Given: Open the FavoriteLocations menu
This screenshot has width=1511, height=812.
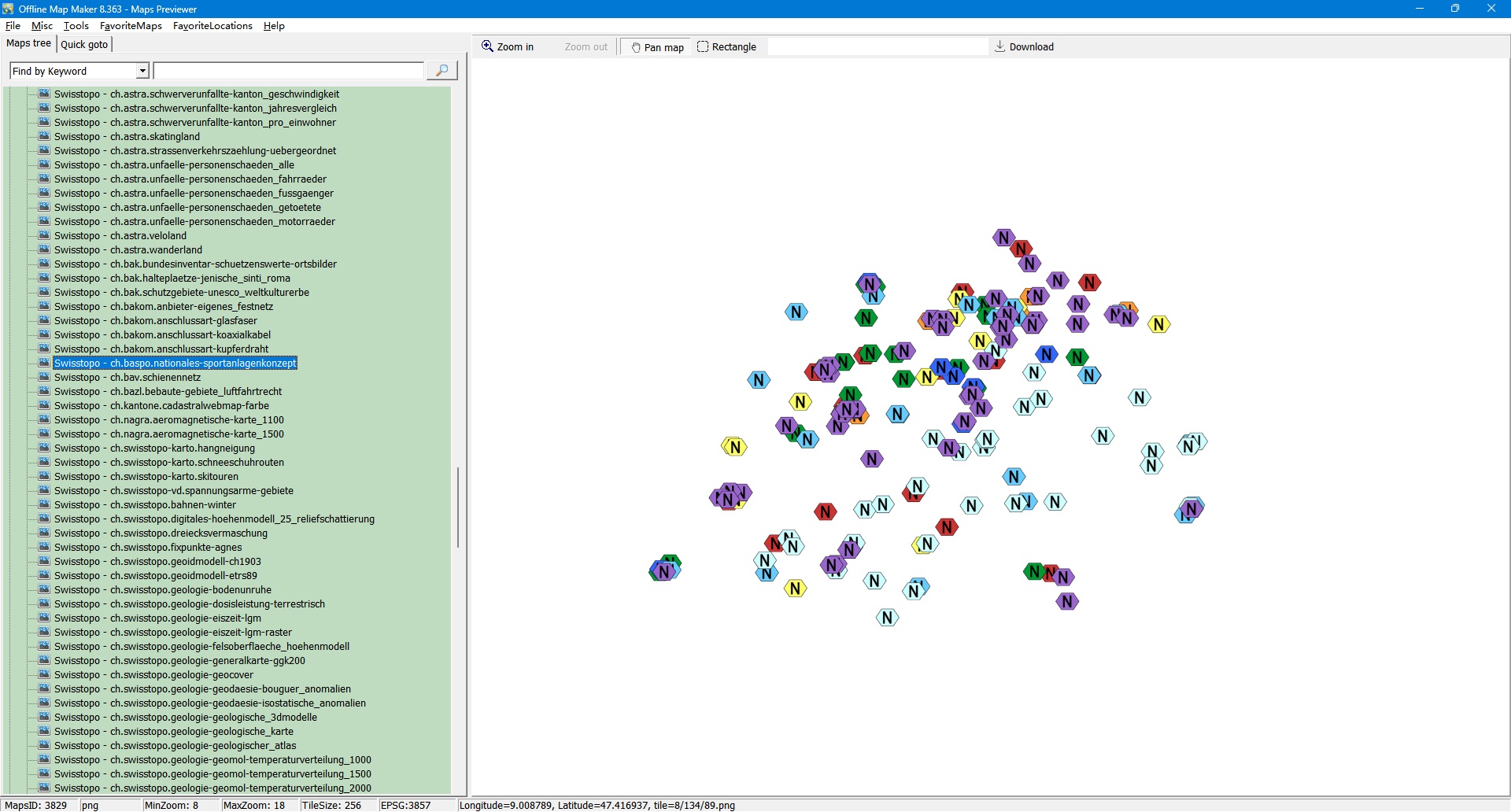Looking at the screenshot, I should click(212, 26).
